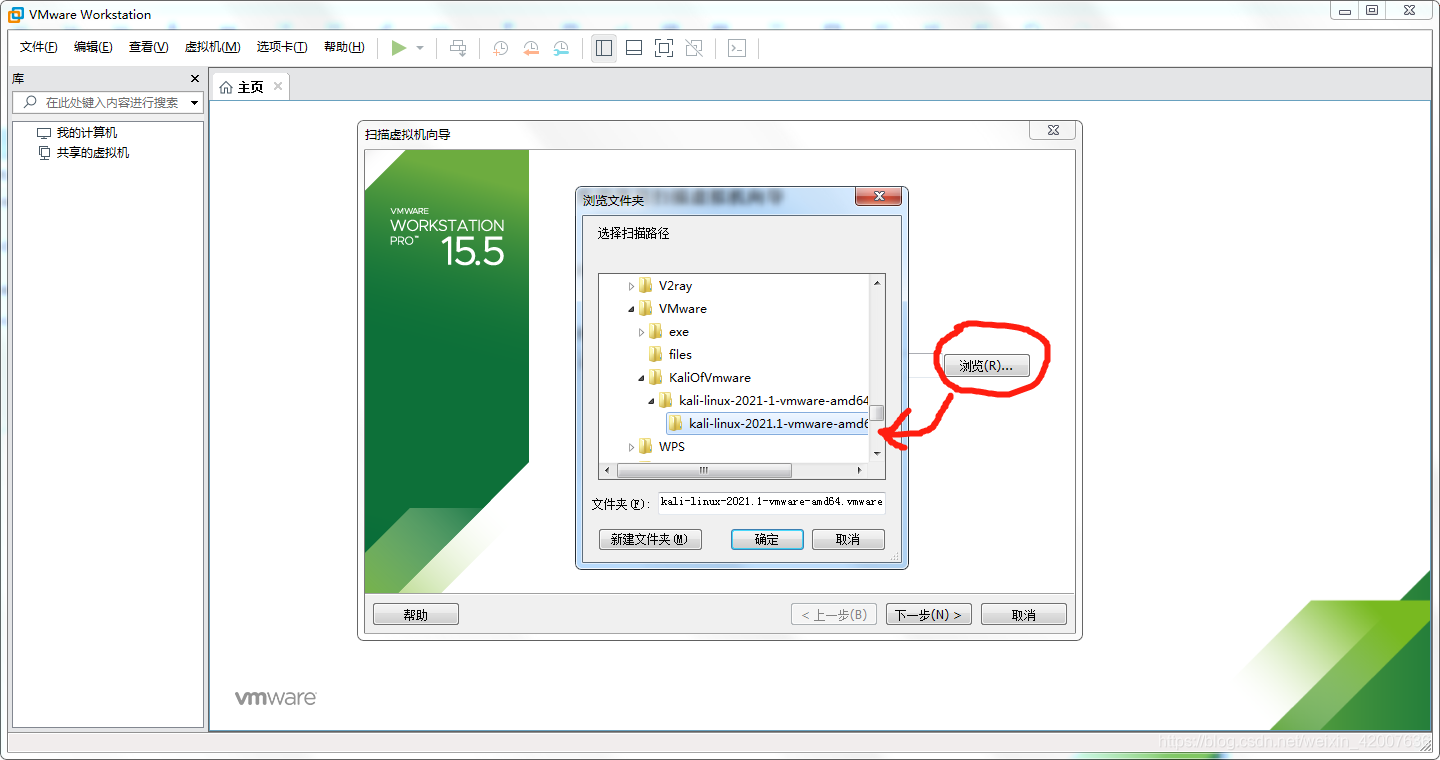Expand the WPS folder node

point(631,447)
